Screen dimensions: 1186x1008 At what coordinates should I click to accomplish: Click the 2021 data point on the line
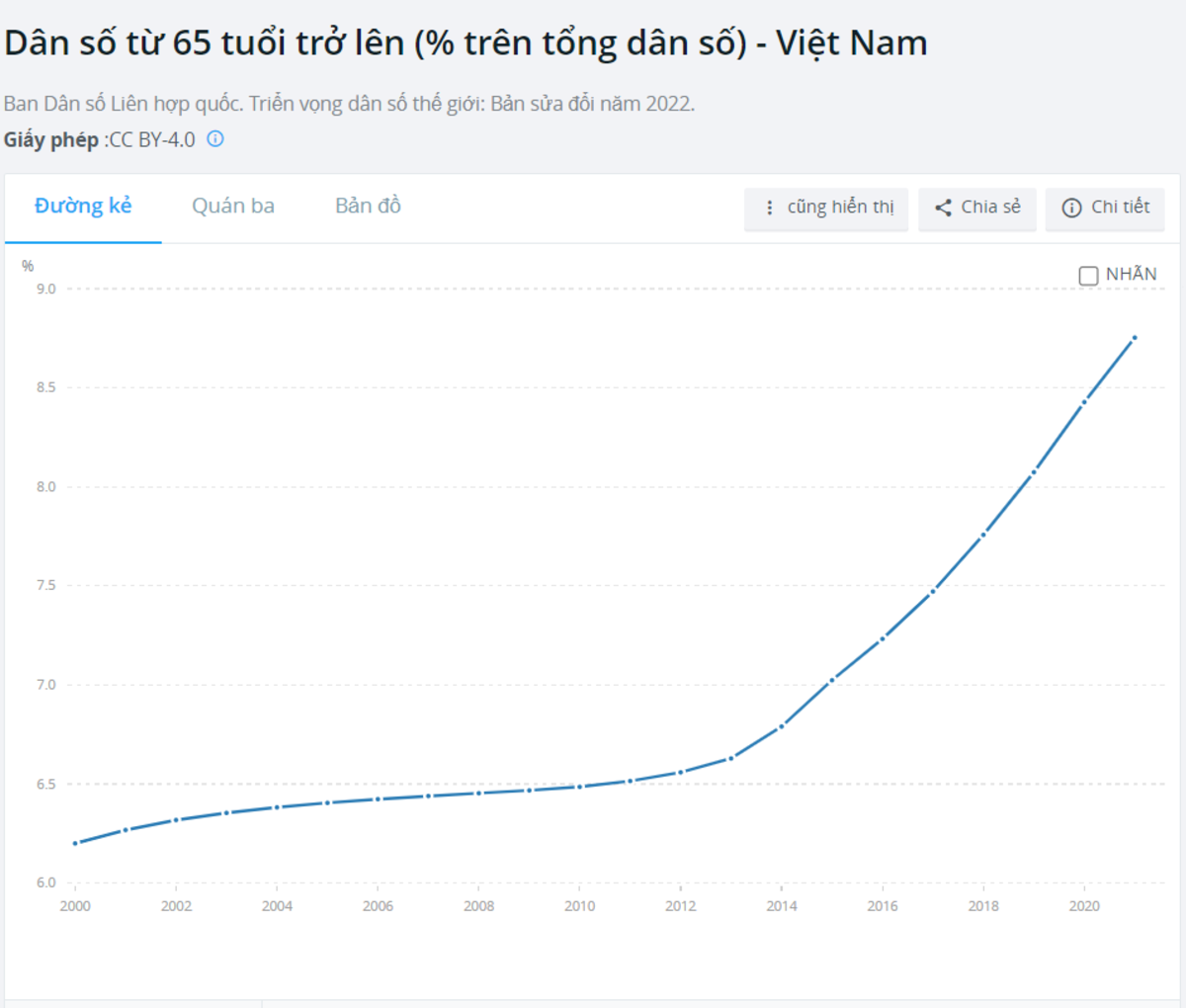pyautogui.click(x=1135, y=338)
